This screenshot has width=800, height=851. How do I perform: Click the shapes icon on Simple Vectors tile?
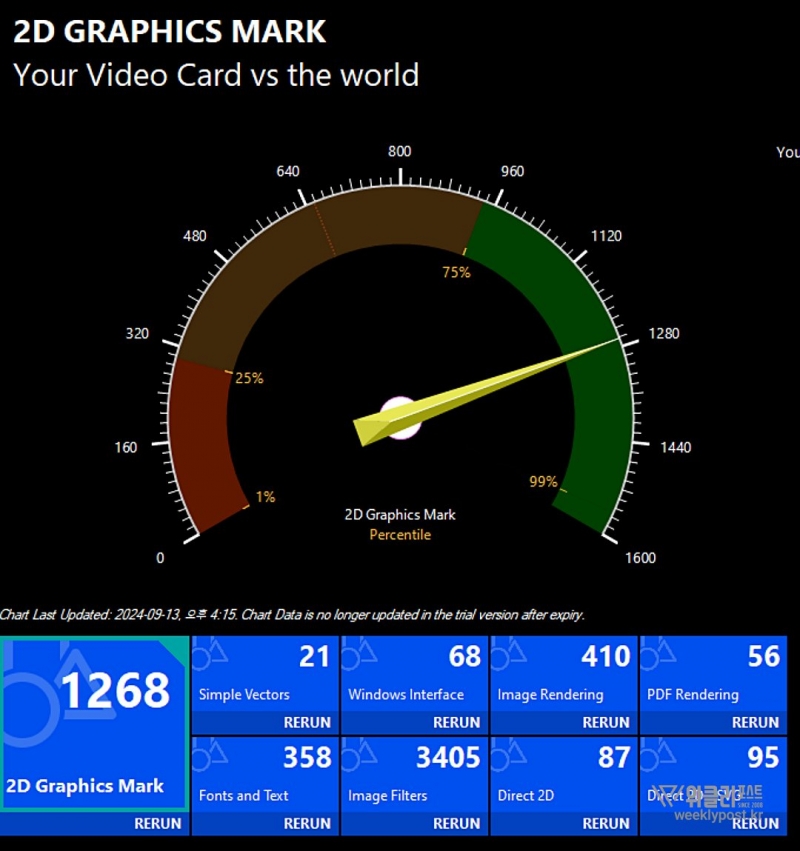coord(210,655)
